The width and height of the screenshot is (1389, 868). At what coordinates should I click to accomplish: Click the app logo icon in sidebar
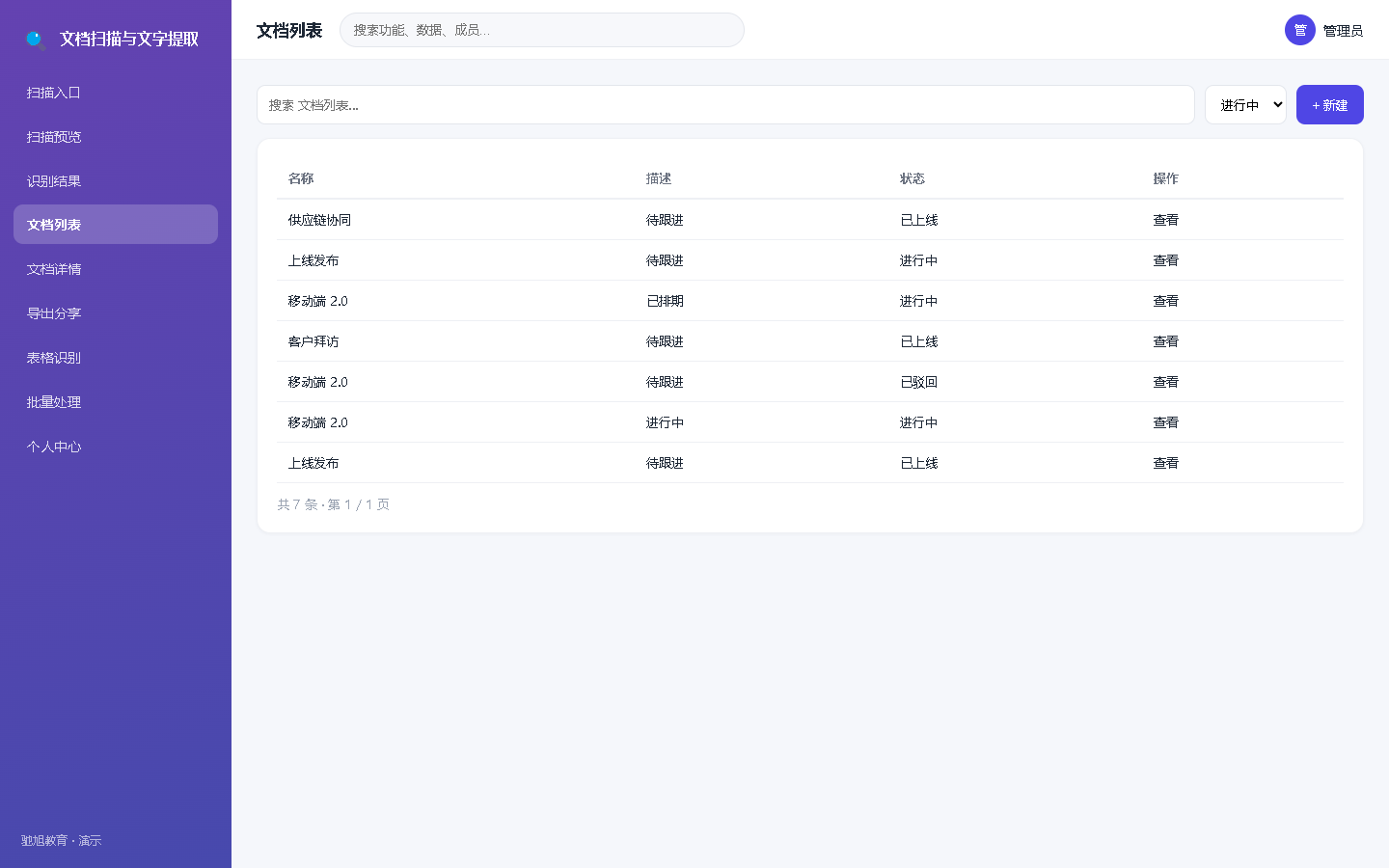click(36, 40)
